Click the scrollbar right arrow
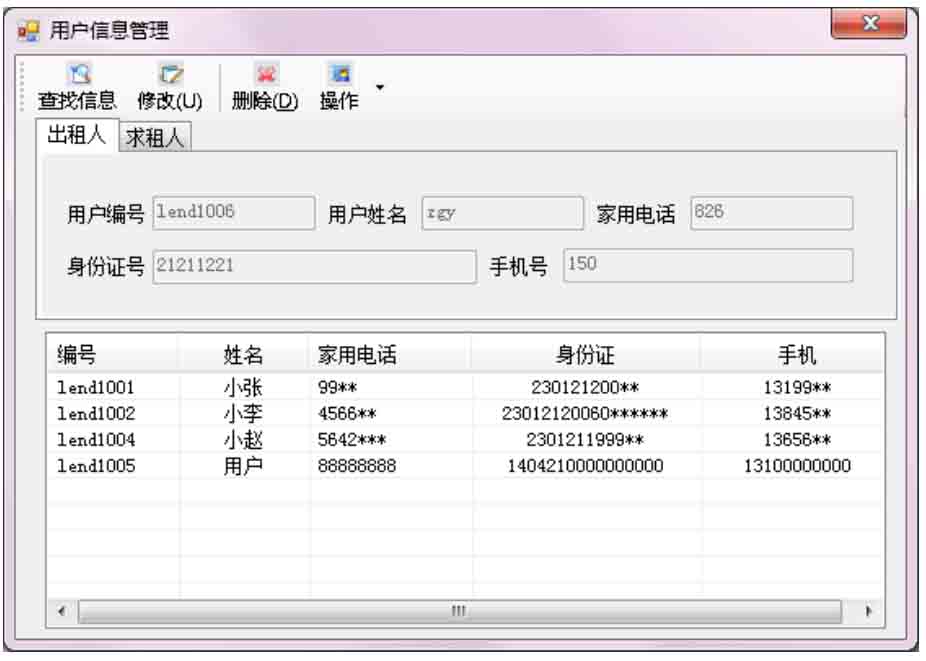The image size is (926, 661). click(x=868, y=610)
